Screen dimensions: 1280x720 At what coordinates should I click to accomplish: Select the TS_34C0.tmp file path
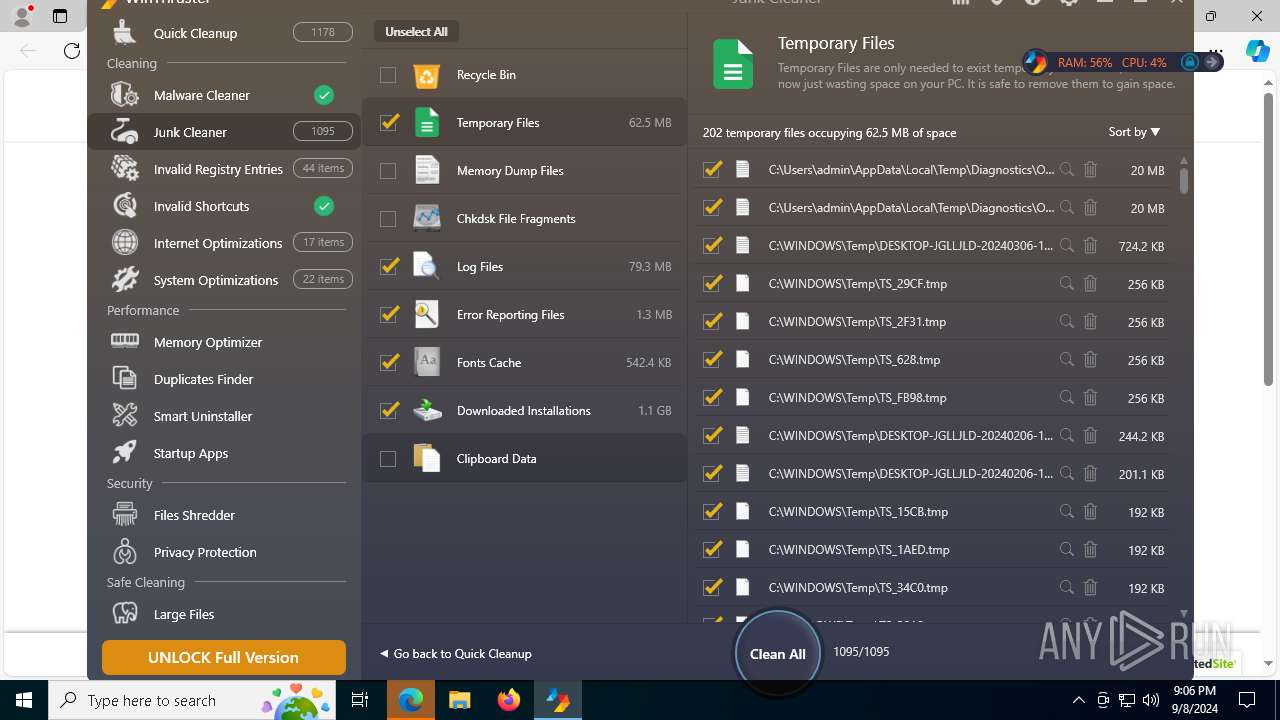pyautogui.click(x=858, y=588)
